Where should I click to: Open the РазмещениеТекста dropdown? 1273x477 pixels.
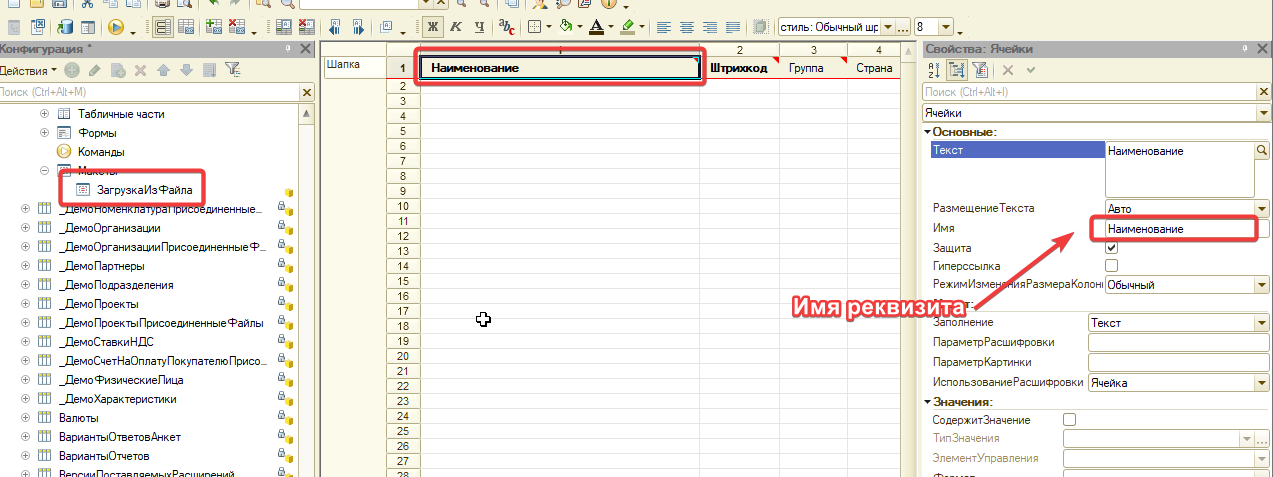click(x=1261, y=209)
